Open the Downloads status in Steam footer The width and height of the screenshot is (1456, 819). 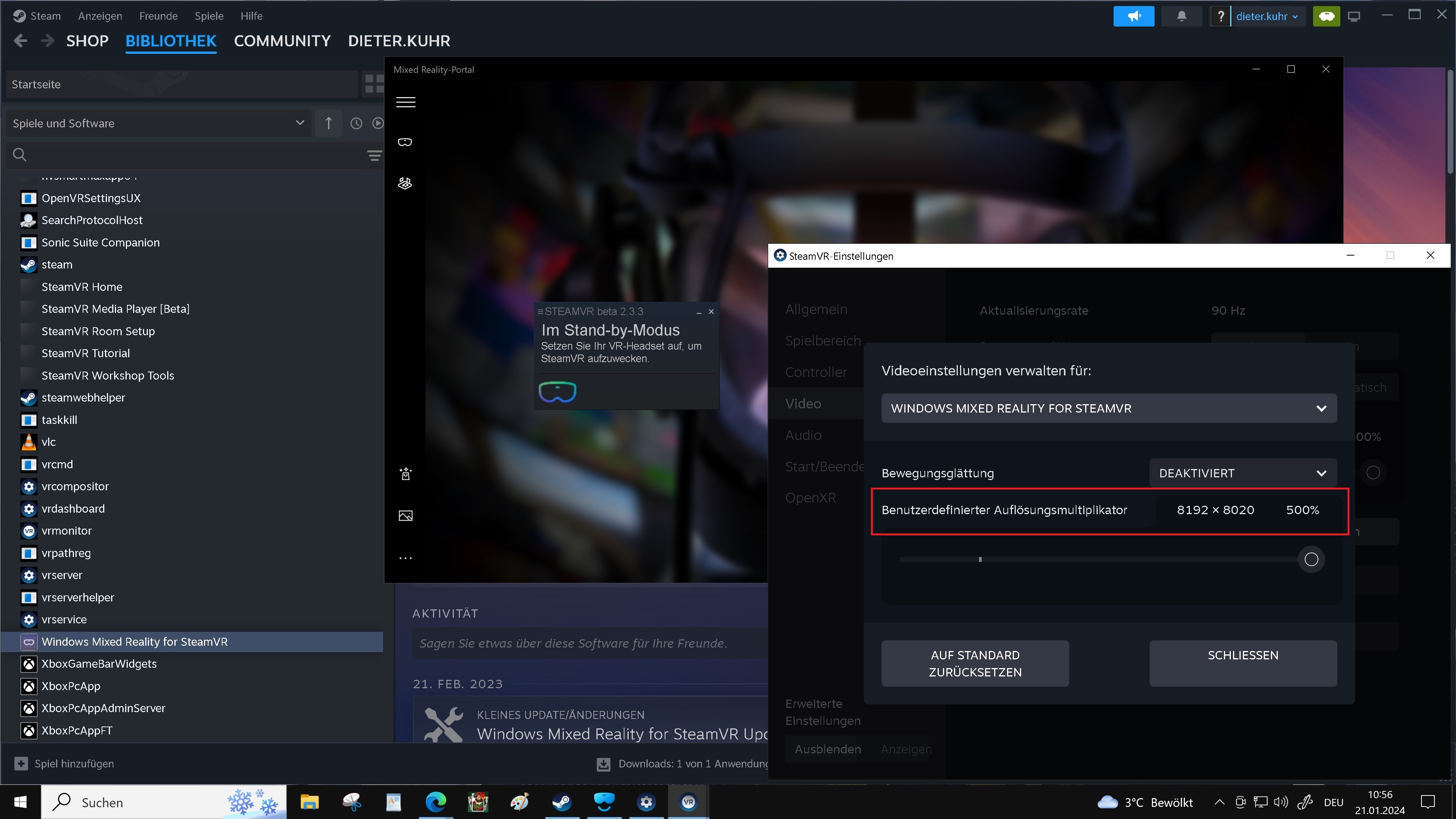(683, 764)
